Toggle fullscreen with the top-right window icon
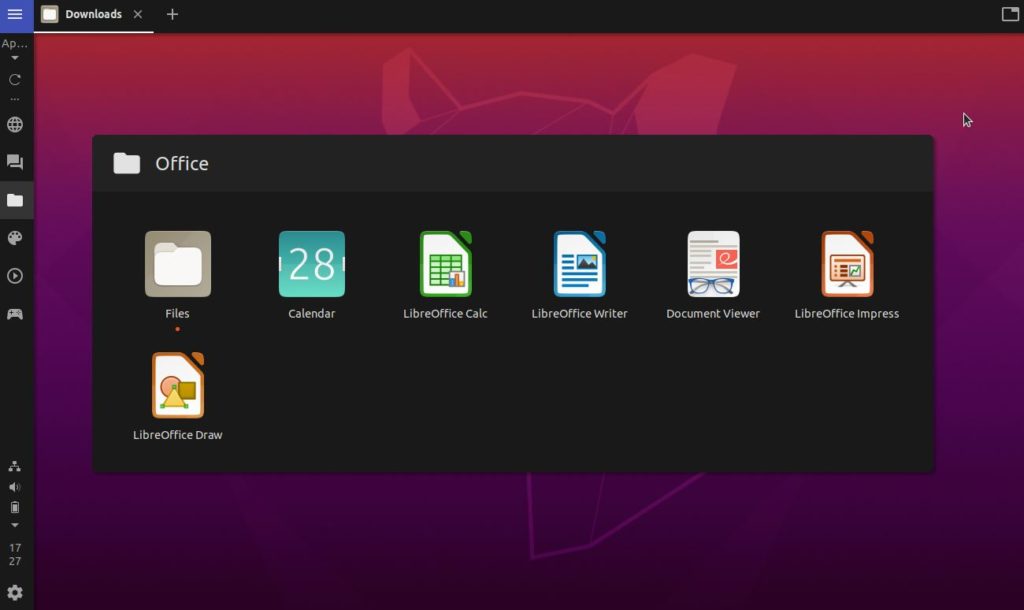The height and width of the screenshot is (610, 1024). tap(1009, 13)
